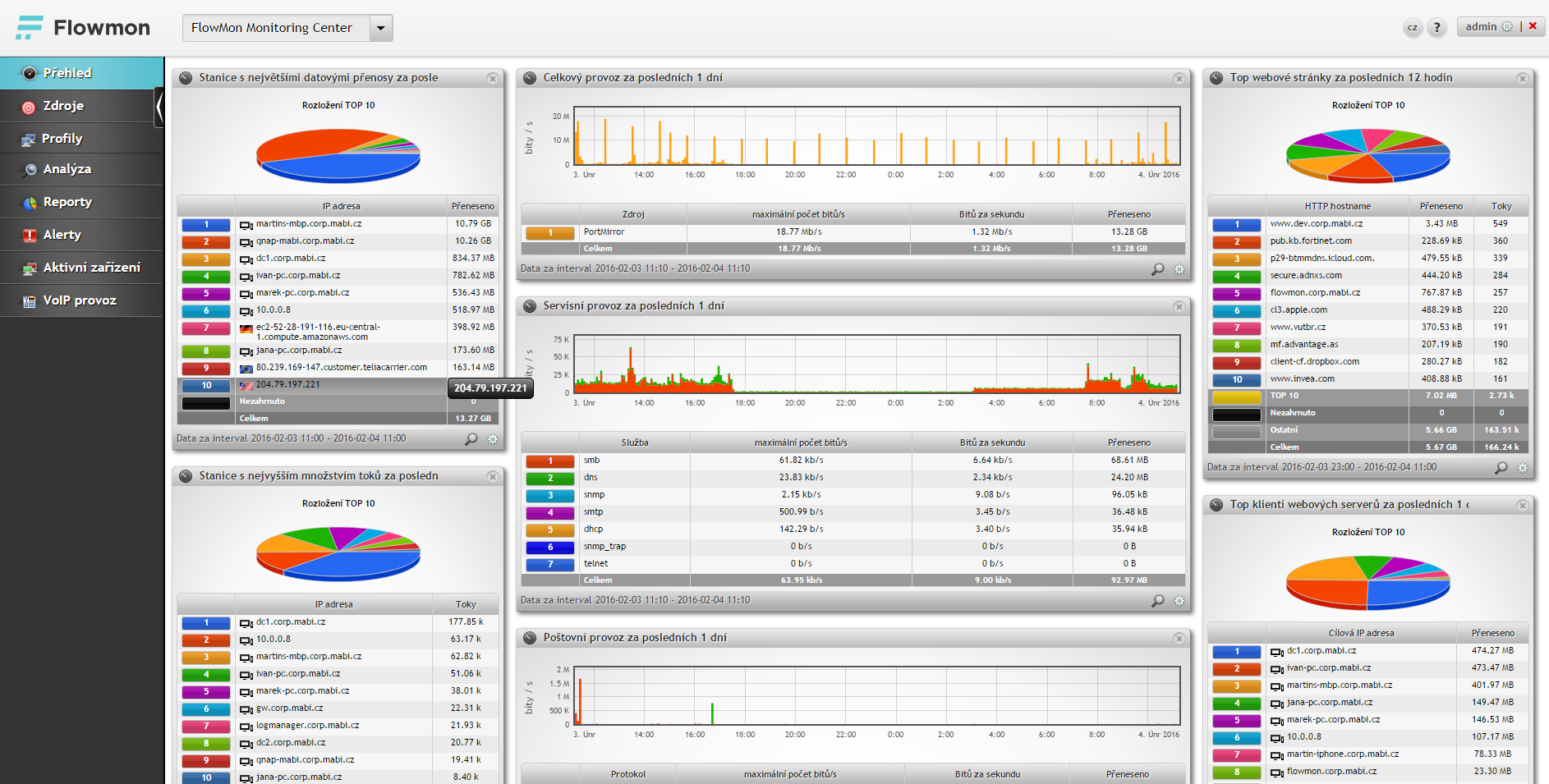Click the red logout X icon
The image size is (1549, 784).
pos(1533,26)
